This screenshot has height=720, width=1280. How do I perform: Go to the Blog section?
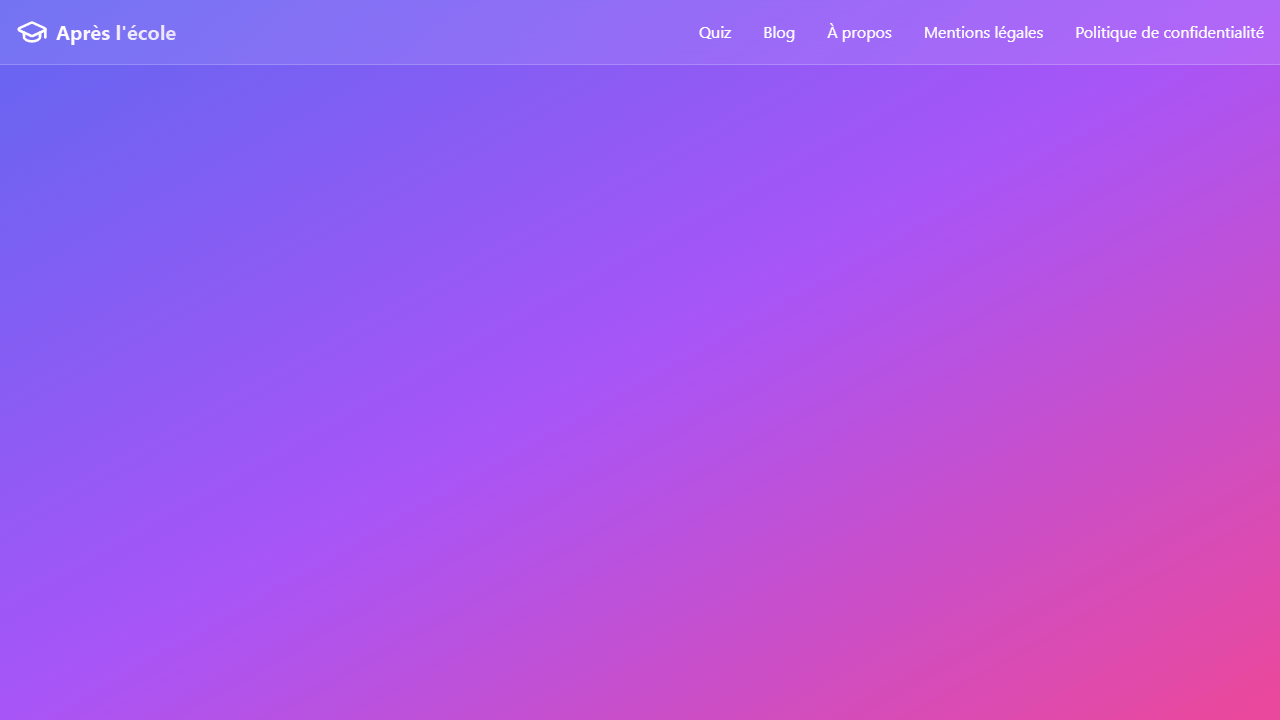tap(779, 32)
